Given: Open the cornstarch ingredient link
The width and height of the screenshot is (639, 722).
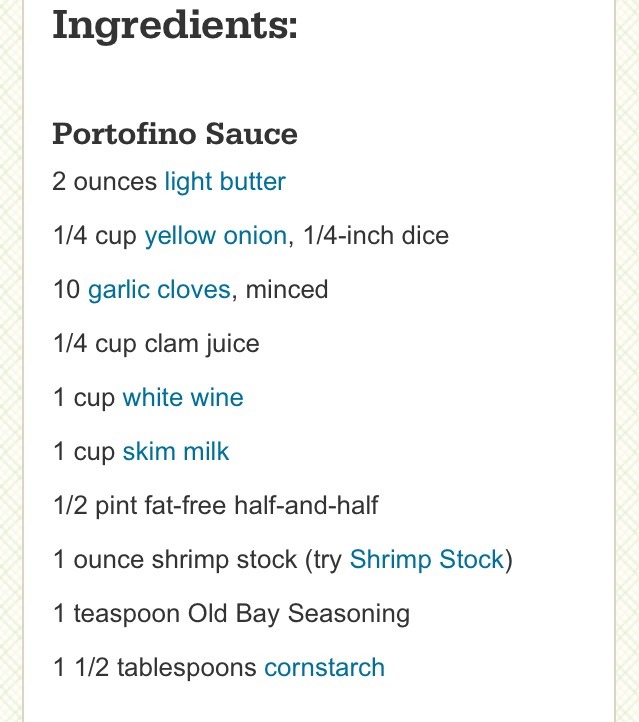Looking at the screenshot, I should pos(325,667).
